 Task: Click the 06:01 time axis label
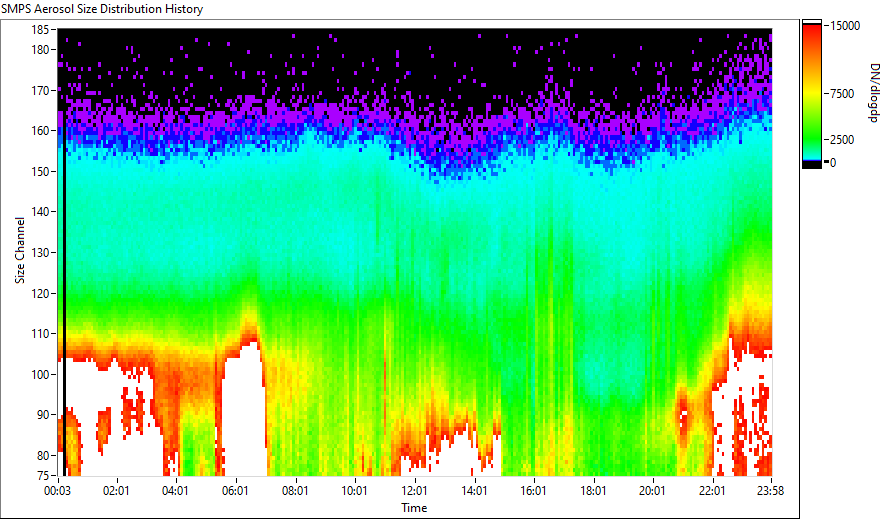tap(235, 491)
